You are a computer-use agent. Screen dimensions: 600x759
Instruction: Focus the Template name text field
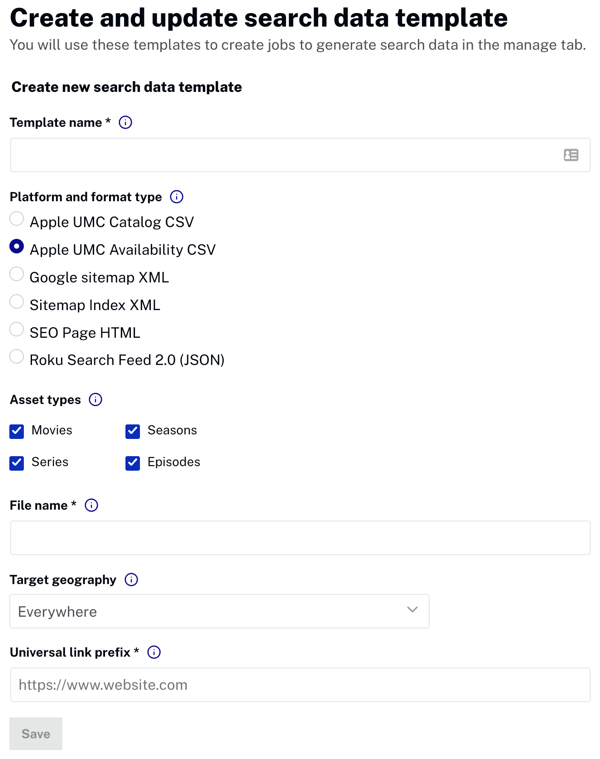[x=285, y=156]
